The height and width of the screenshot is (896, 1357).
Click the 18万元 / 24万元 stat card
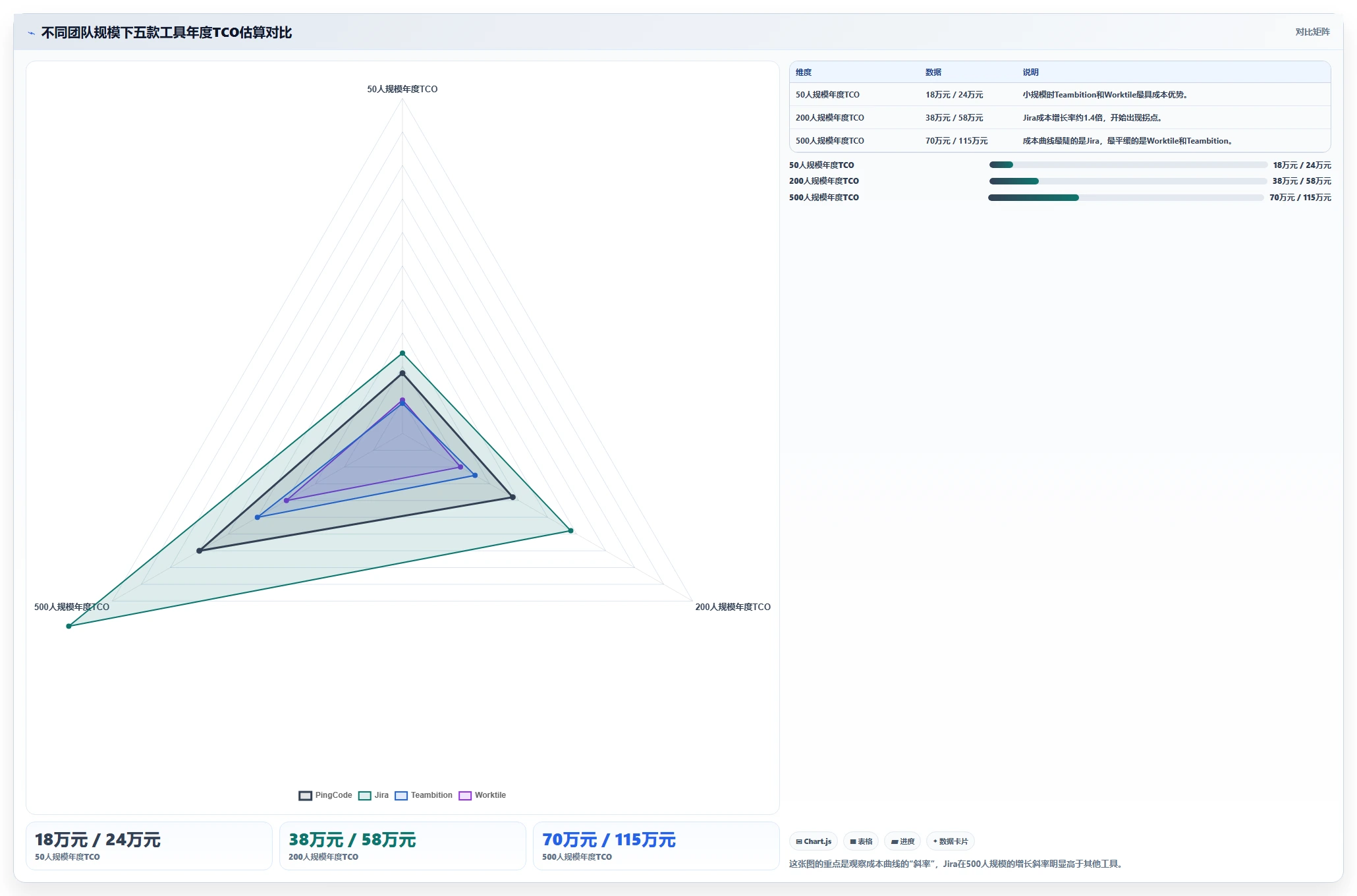coord(149,846)
